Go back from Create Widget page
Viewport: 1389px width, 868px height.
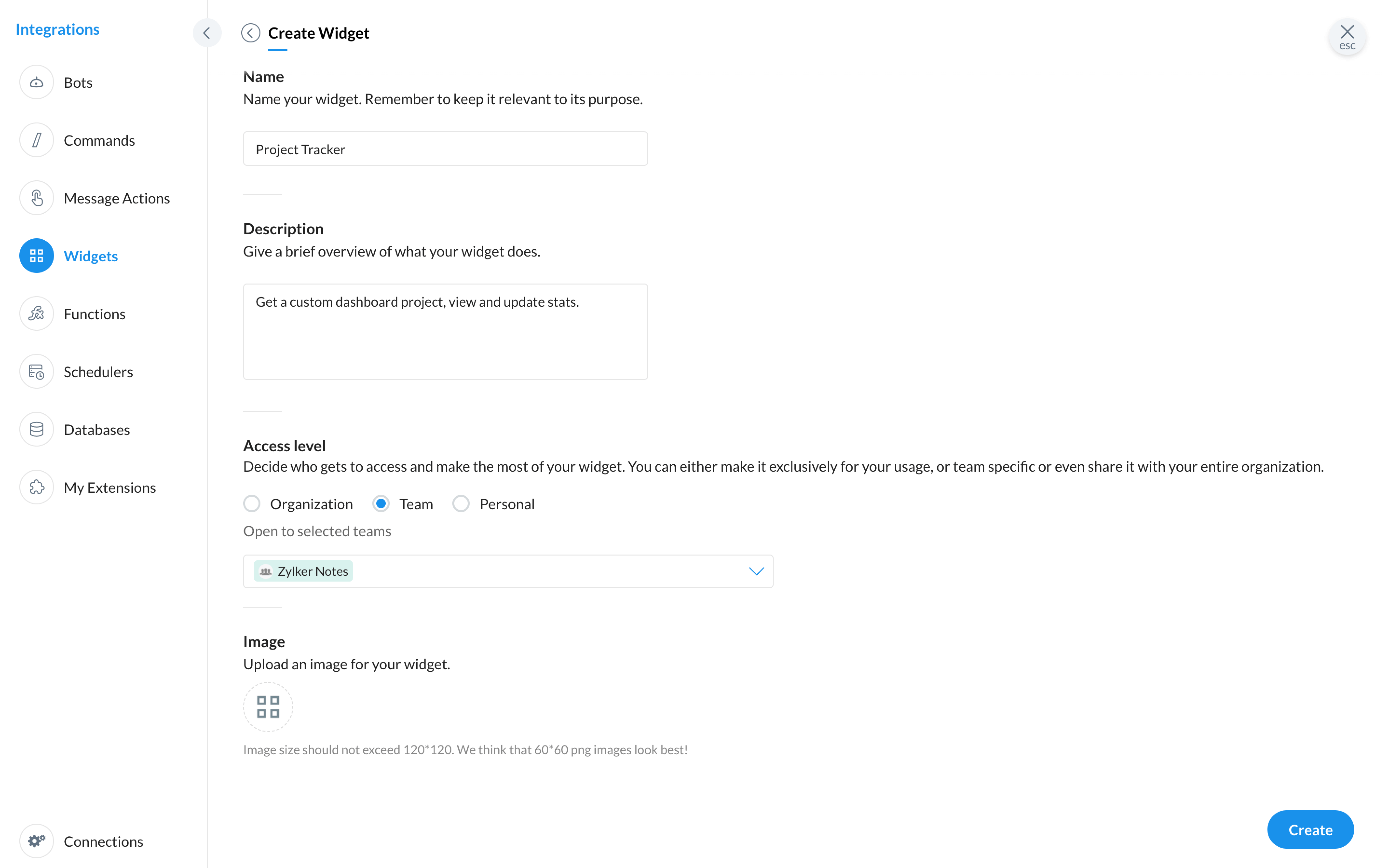click(x=250, y=33)
